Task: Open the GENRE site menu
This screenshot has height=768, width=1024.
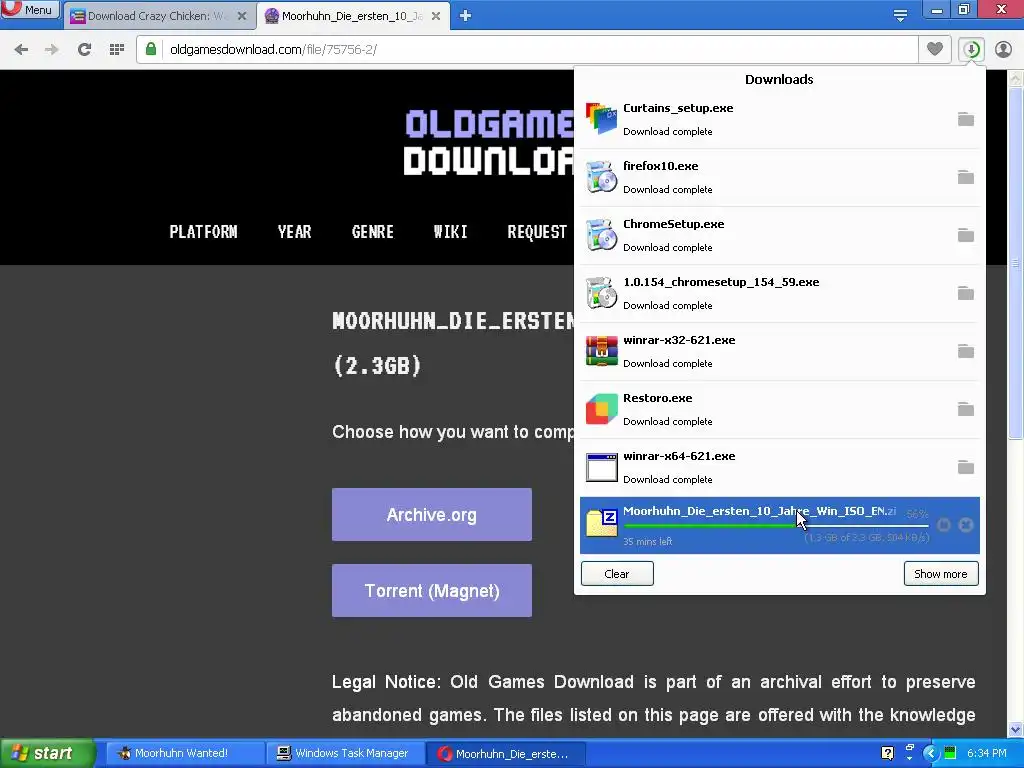Action: [372, 232]
